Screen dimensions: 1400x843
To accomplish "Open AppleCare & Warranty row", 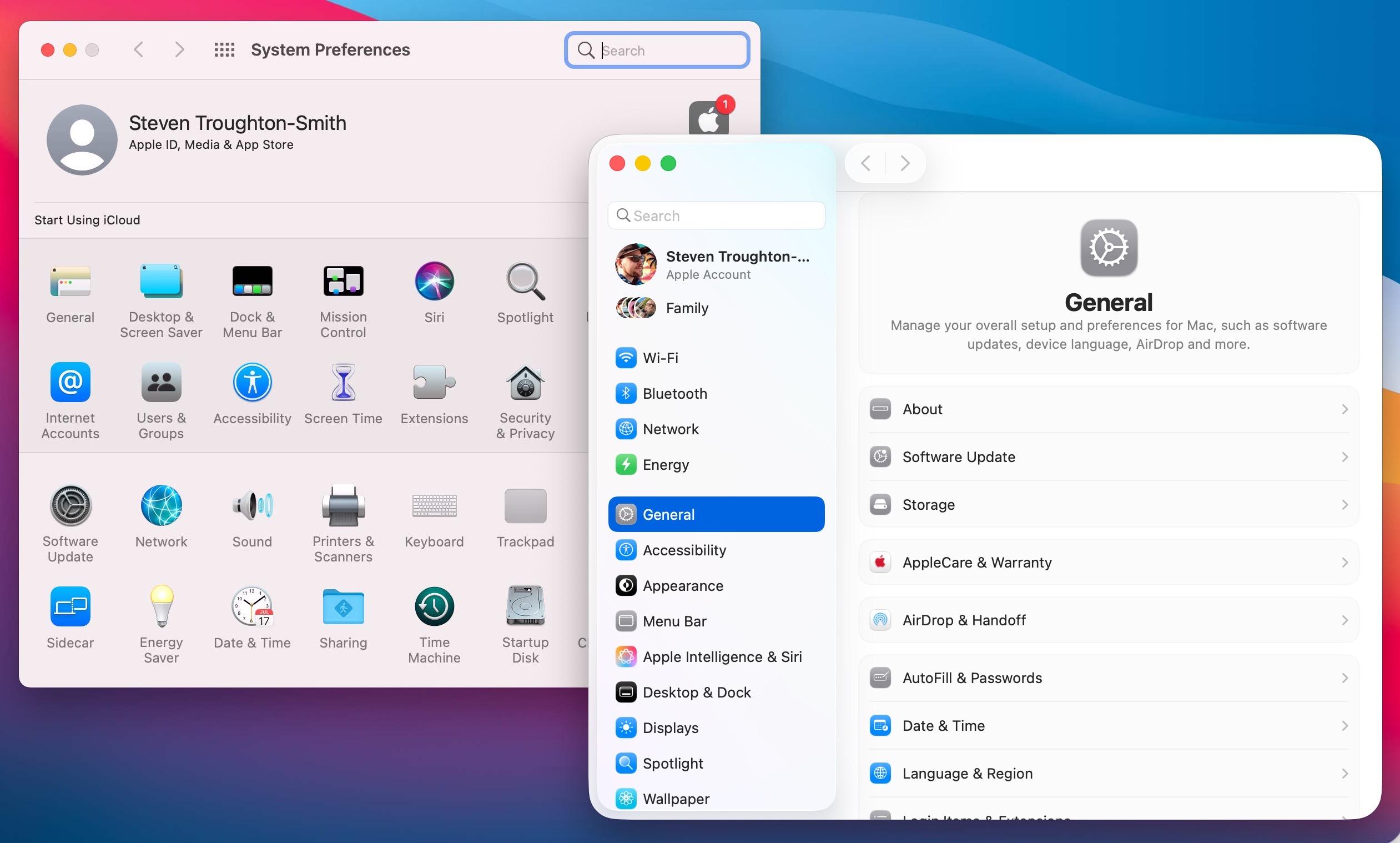I will coord(1109,563).
